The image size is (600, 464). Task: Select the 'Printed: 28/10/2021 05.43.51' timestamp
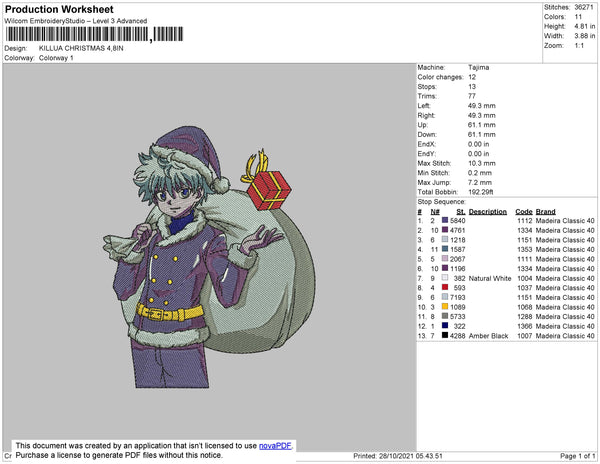click(398, 456)
